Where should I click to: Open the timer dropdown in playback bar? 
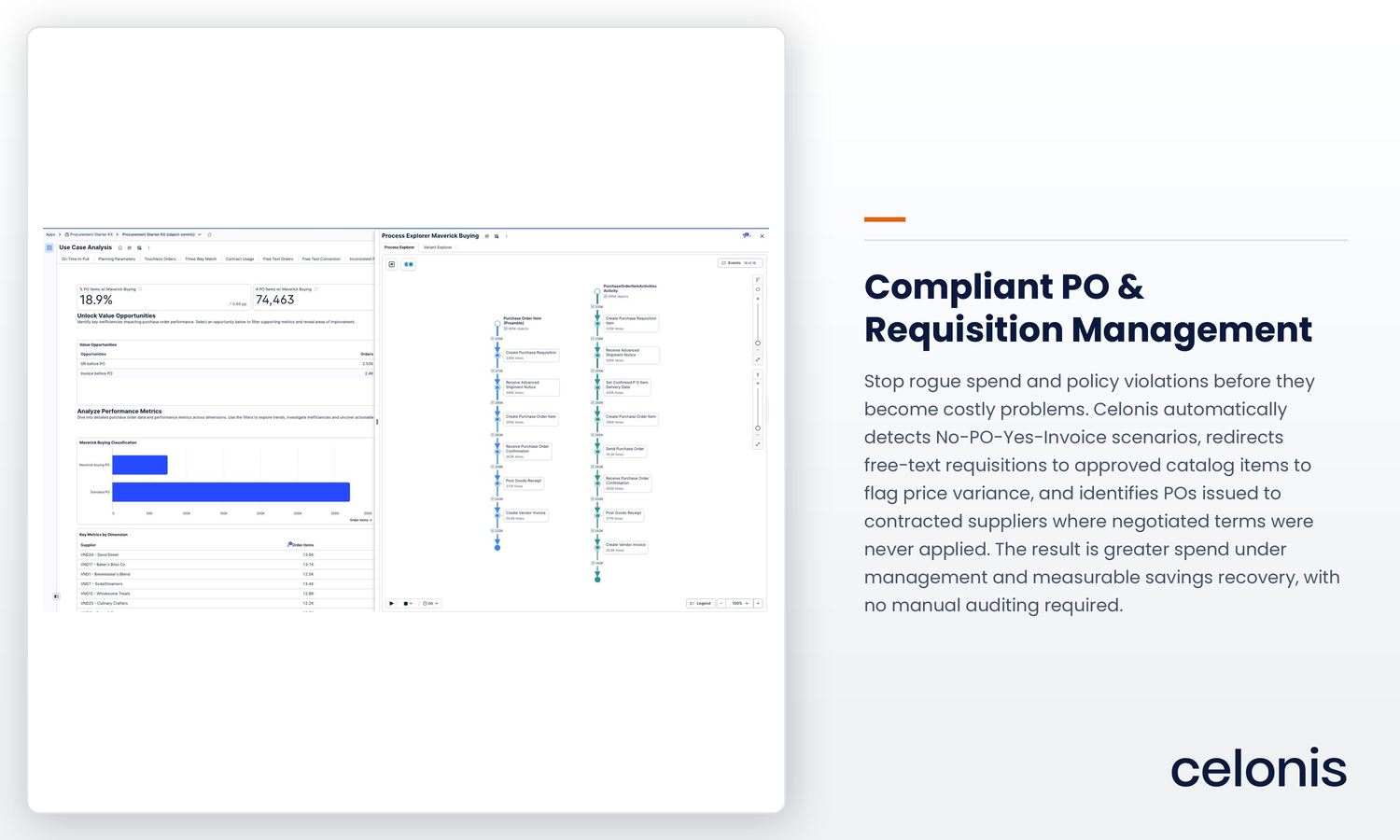pos(430,603)
